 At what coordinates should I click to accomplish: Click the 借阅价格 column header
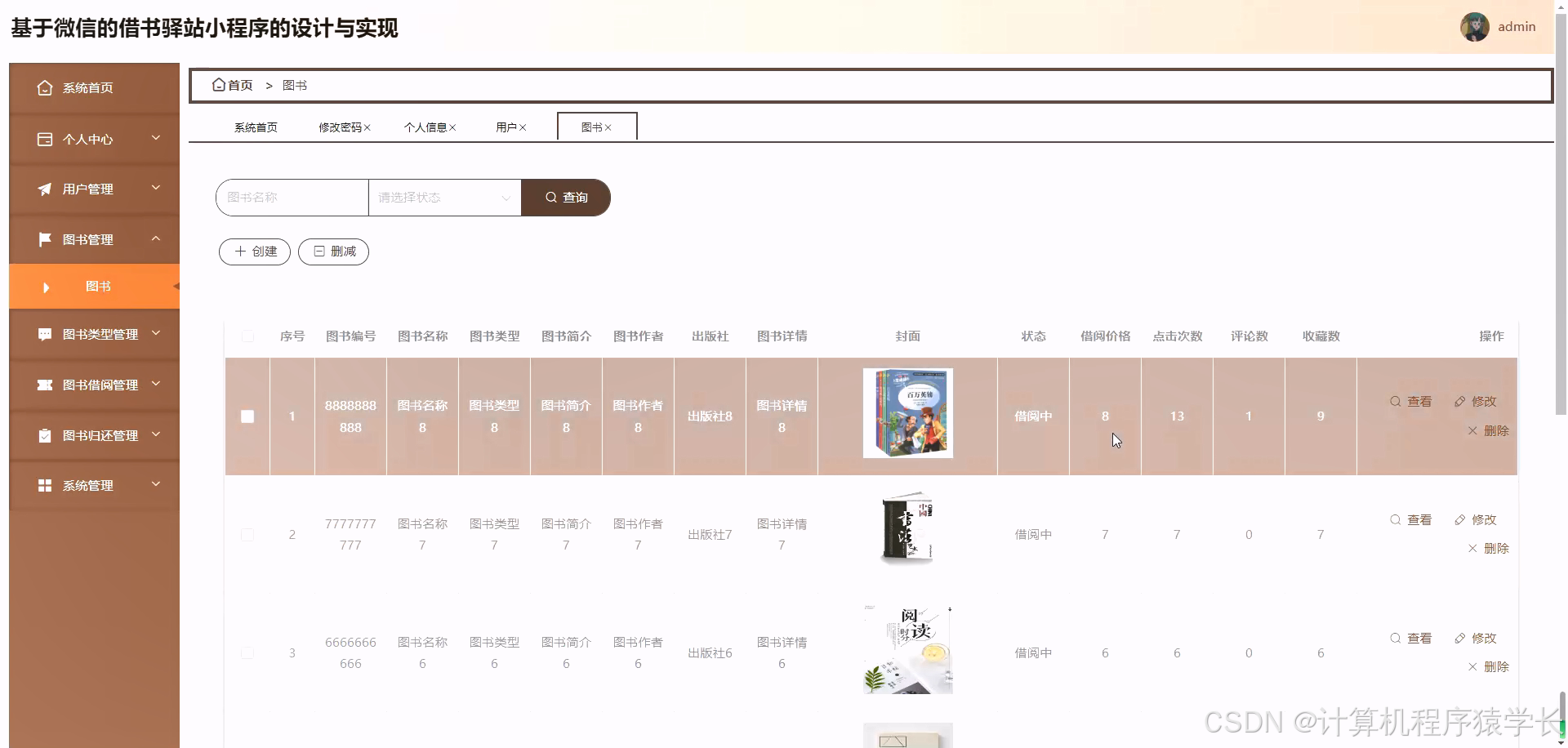tap(1105, 336)
